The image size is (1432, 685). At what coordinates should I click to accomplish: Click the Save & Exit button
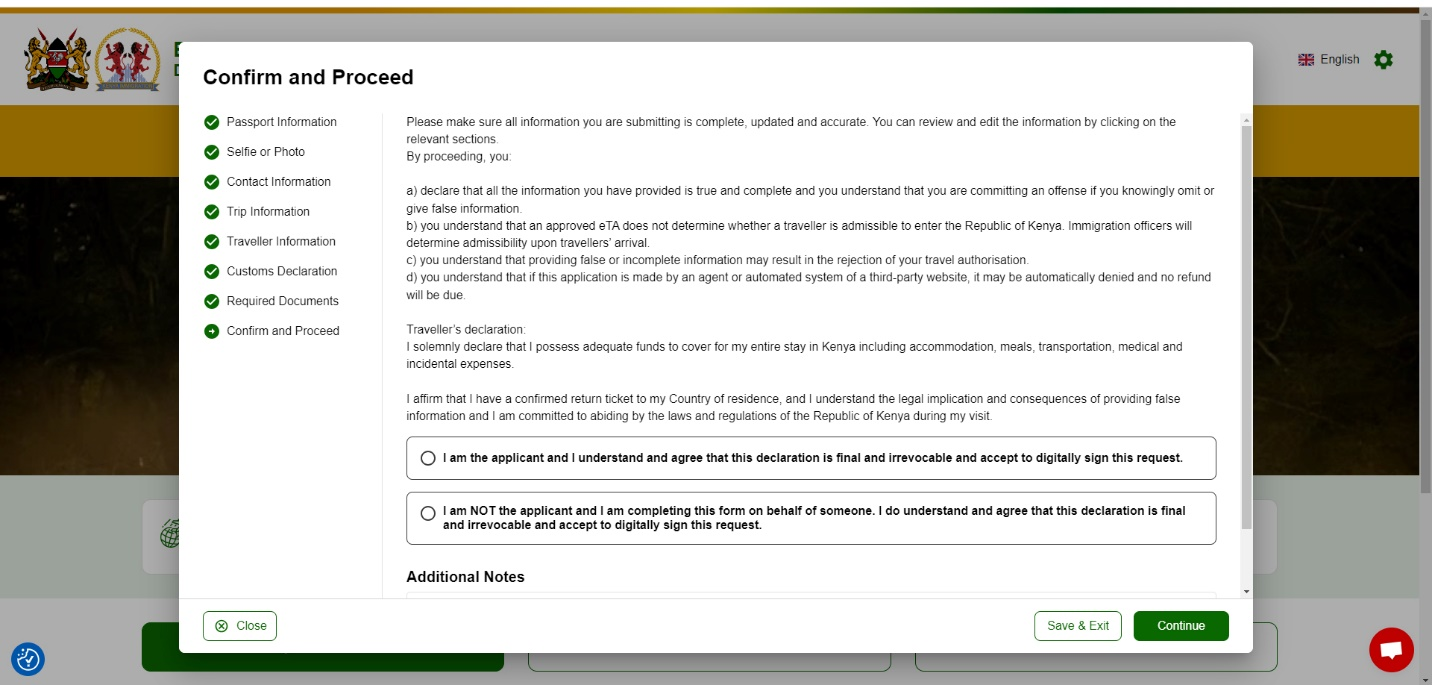click(x=1077, y=626)
